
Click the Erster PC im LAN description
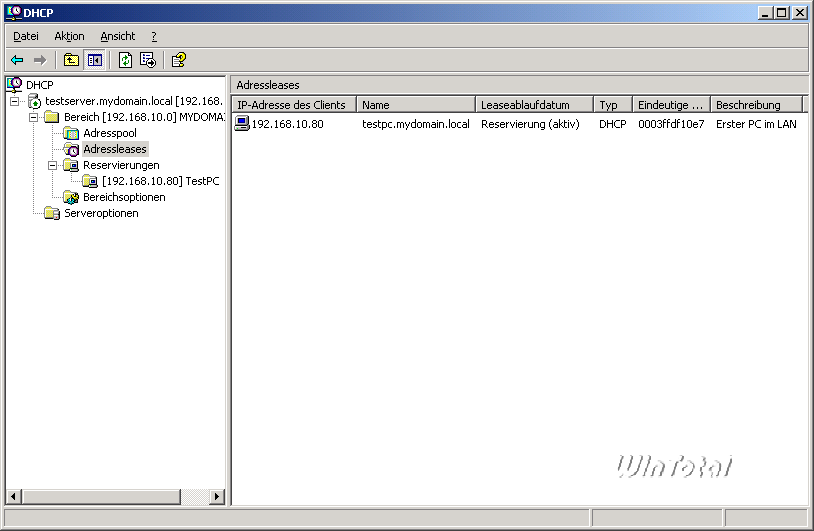[x=756, y=124]
